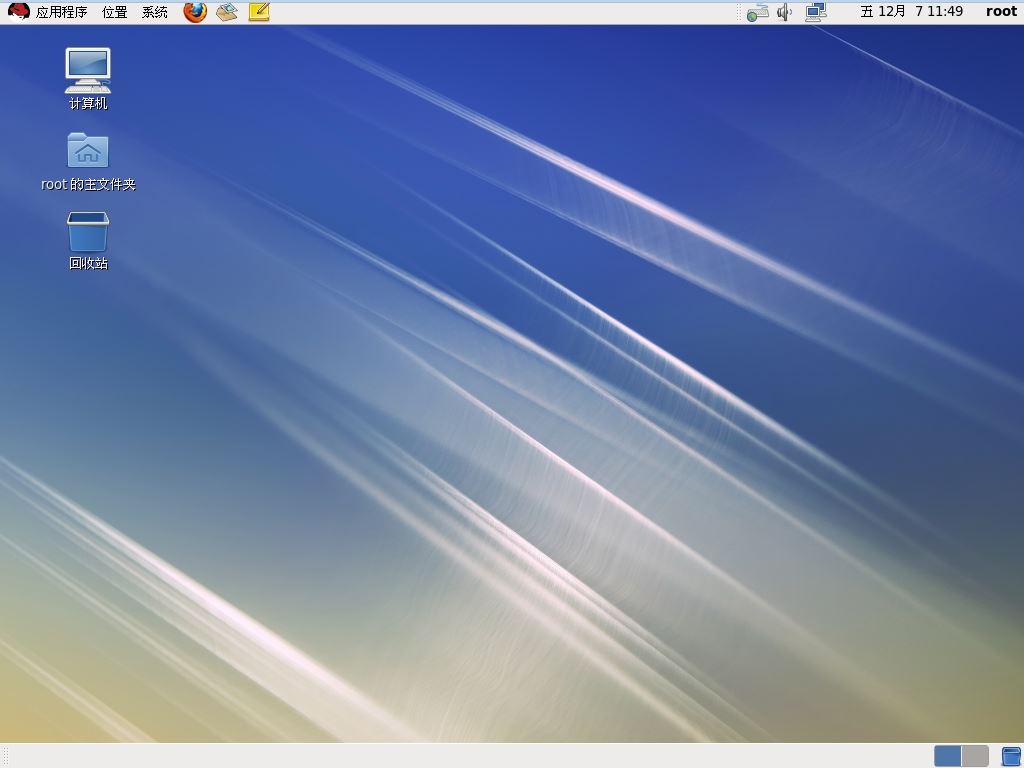The height and width of the screenshot is (768, 1024).
Task: Click the Red Hat logo in the panel
Action: (x=18, y=12)
